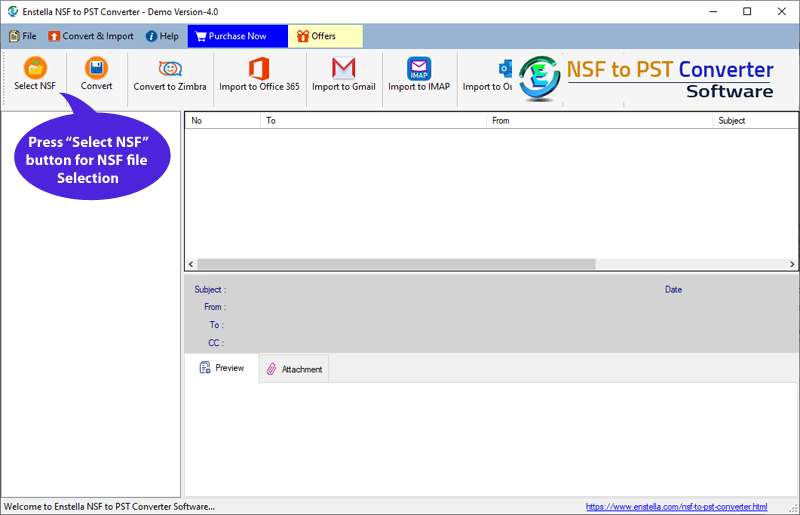Click the right arrow of horizontal scrollbar
800x515 pixels.
[792, 264]
